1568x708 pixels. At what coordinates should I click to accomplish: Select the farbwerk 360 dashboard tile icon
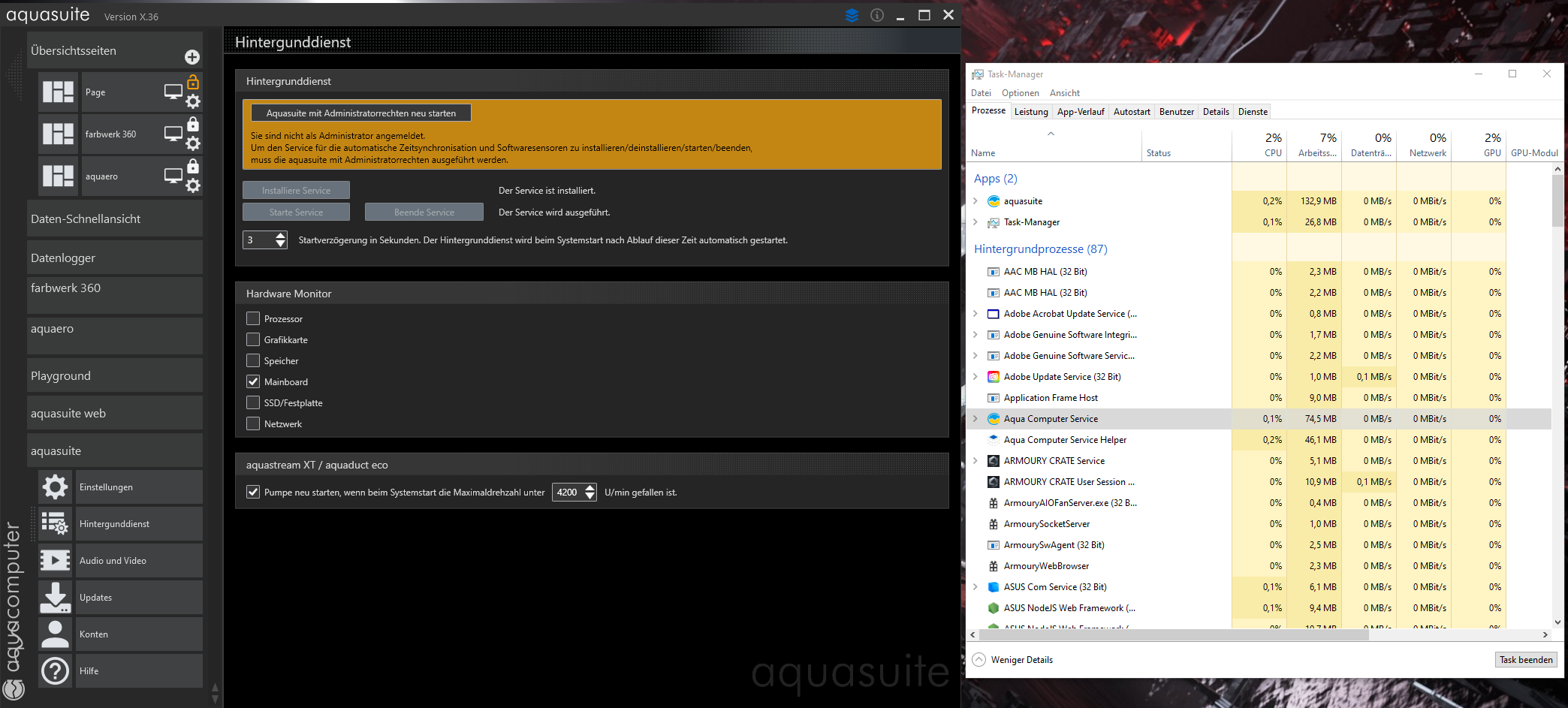pyautogui.click(x=59, y=134)
